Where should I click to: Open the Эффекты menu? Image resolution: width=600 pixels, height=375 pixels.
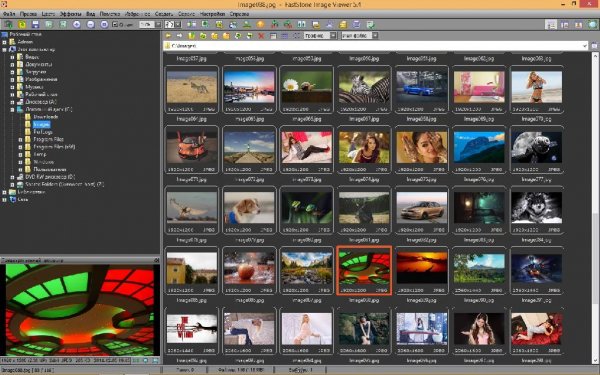click(70, 14)
